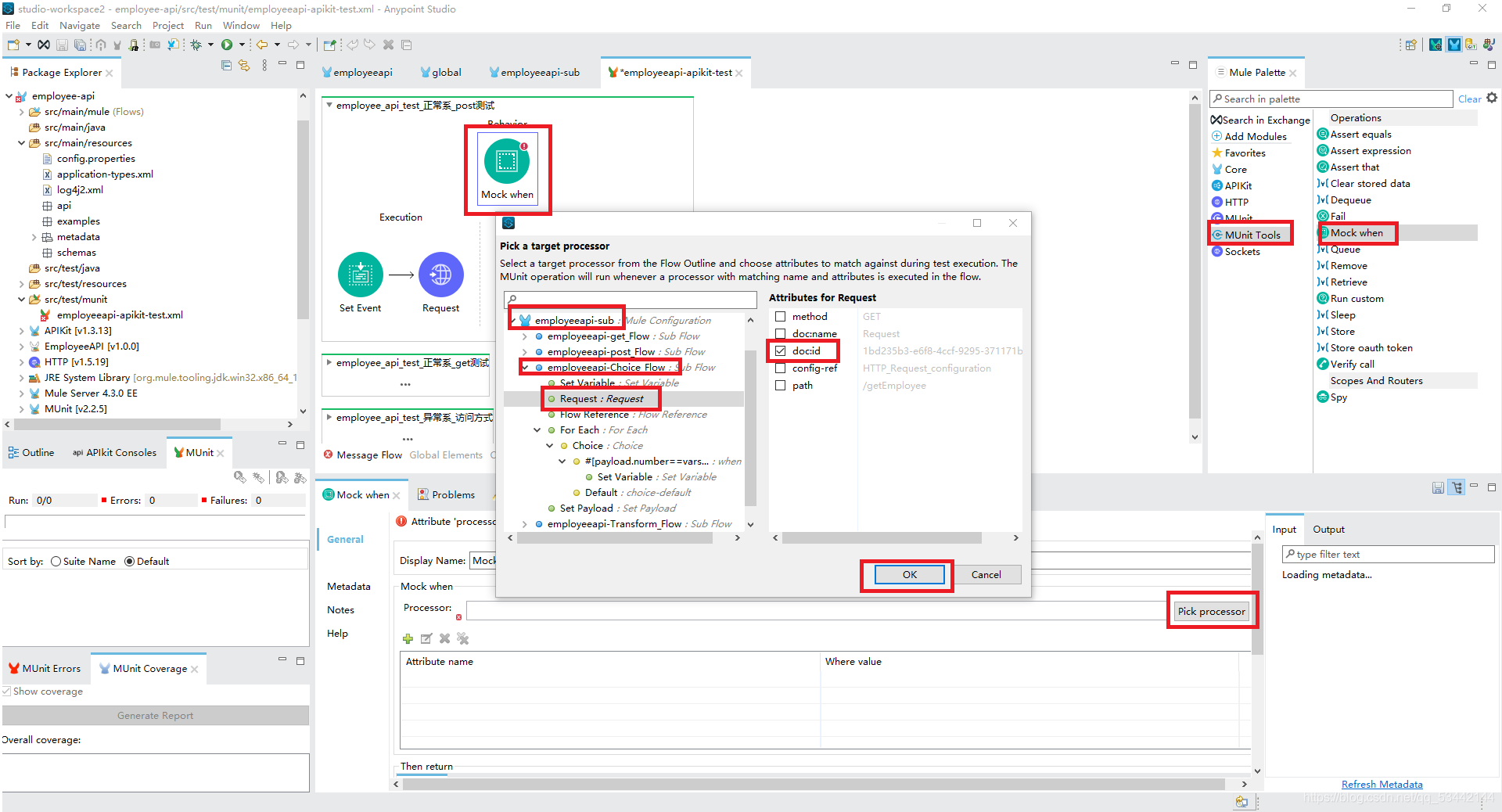Click the palette settings gear icon

pos(1492,98)
